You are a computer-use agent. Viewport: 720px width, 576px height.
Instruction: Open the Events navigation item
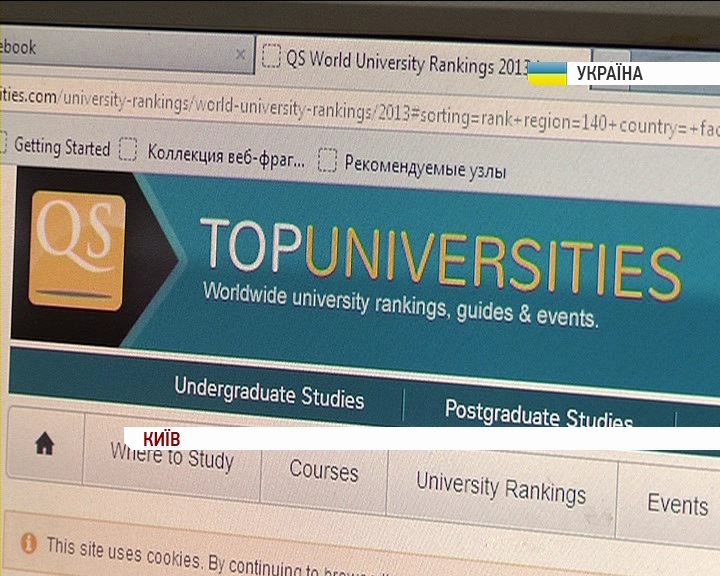677,503
